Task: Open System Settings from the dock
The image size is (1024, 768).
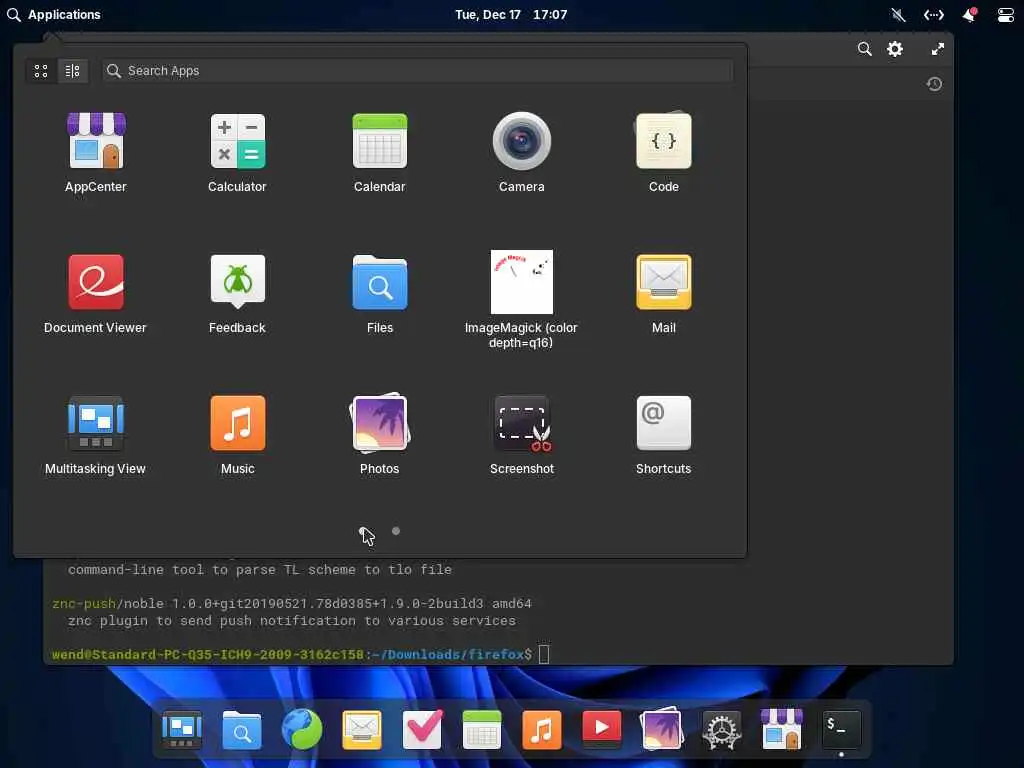Action: pos(722,729)
